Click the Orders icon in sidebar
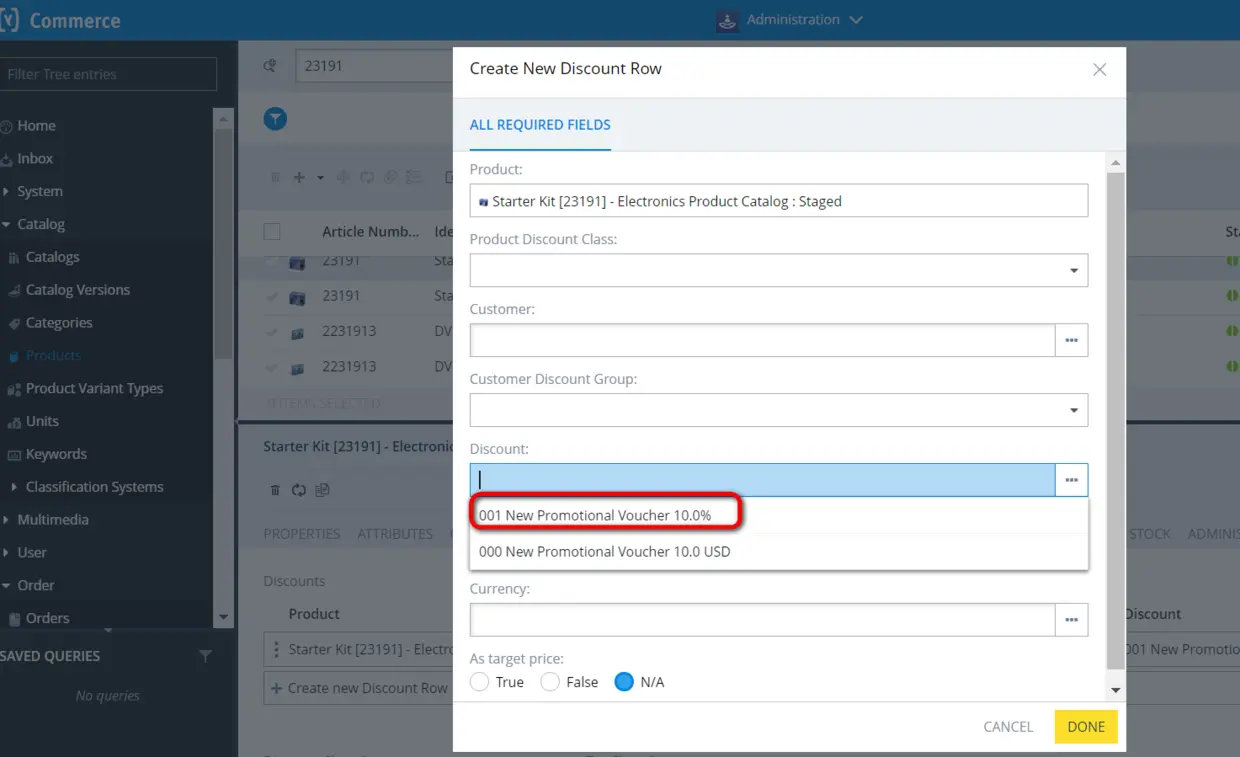Screen dimensions: 1240x757 tap(14, 619)
